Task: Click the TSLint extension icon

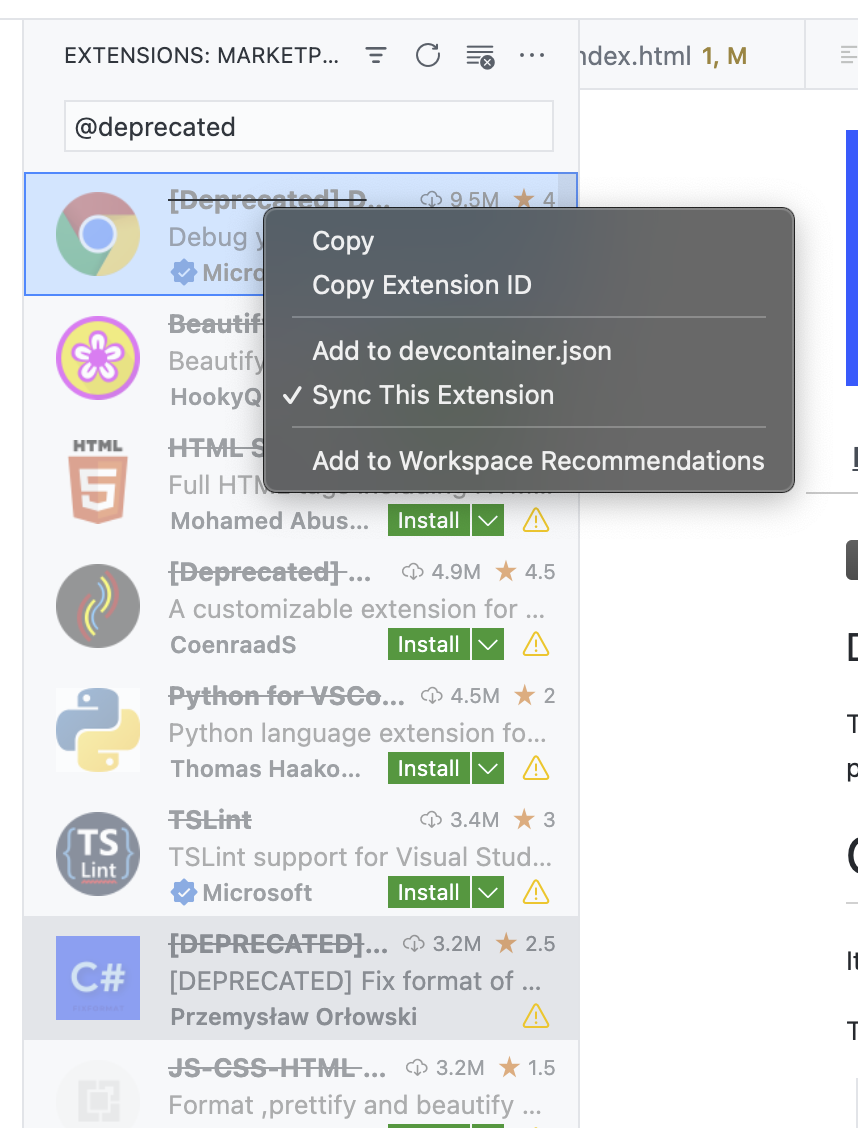Action: (97, 854)
